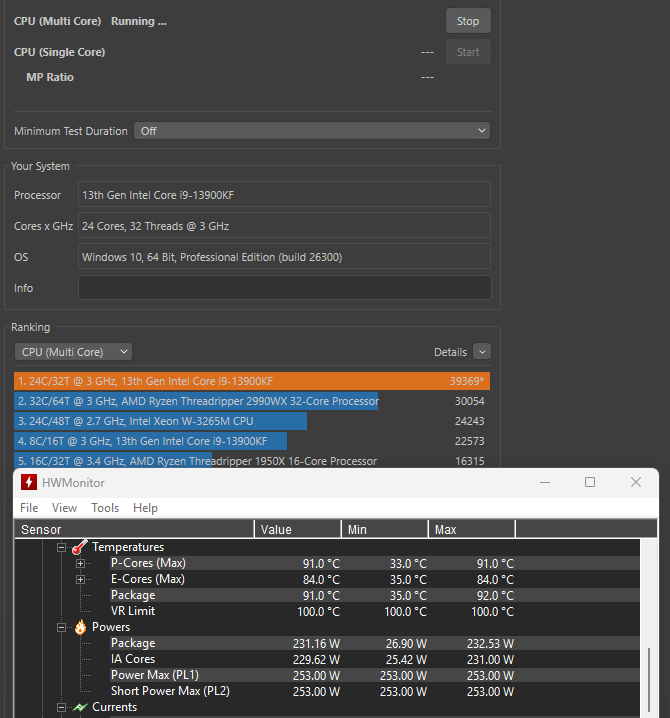Click the flame Powers icon

pyautogui.click(x=80, y=627)
